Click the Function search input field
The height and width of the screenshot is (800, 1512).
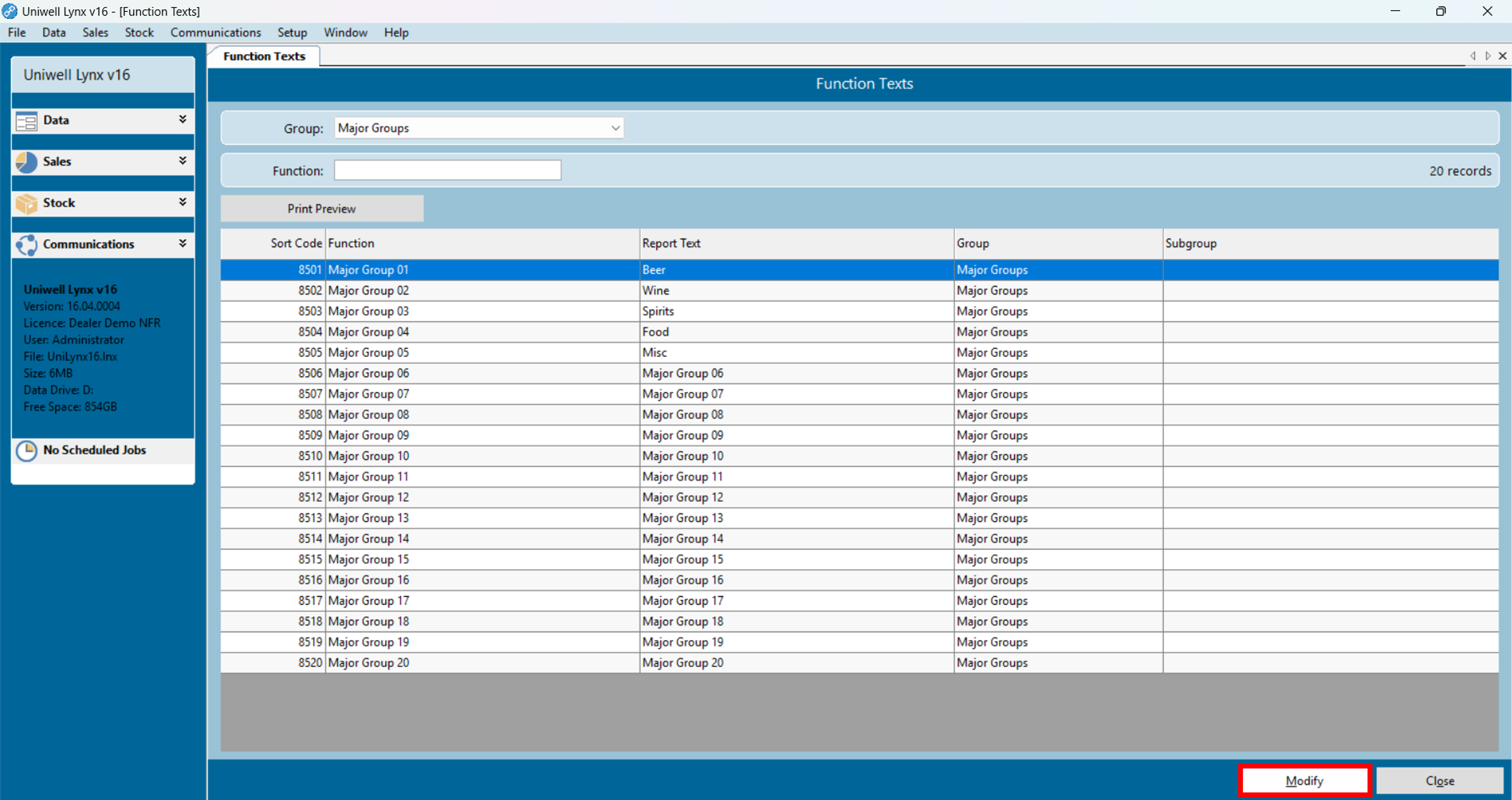[447, 171]
